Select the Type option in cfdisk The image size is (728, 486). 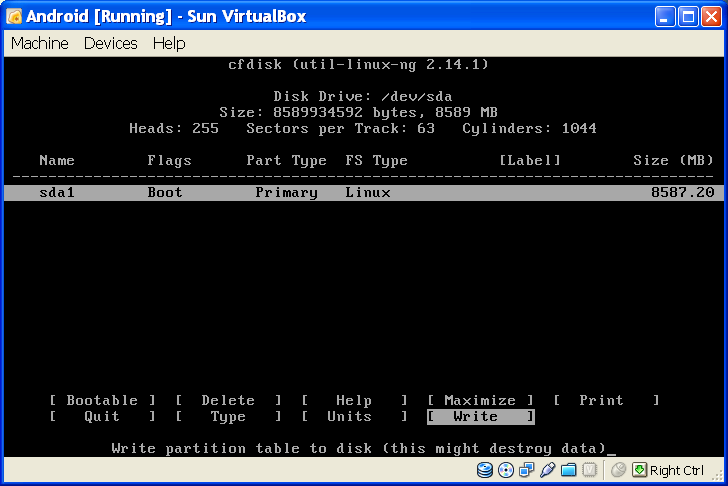[x=228, y=416]
